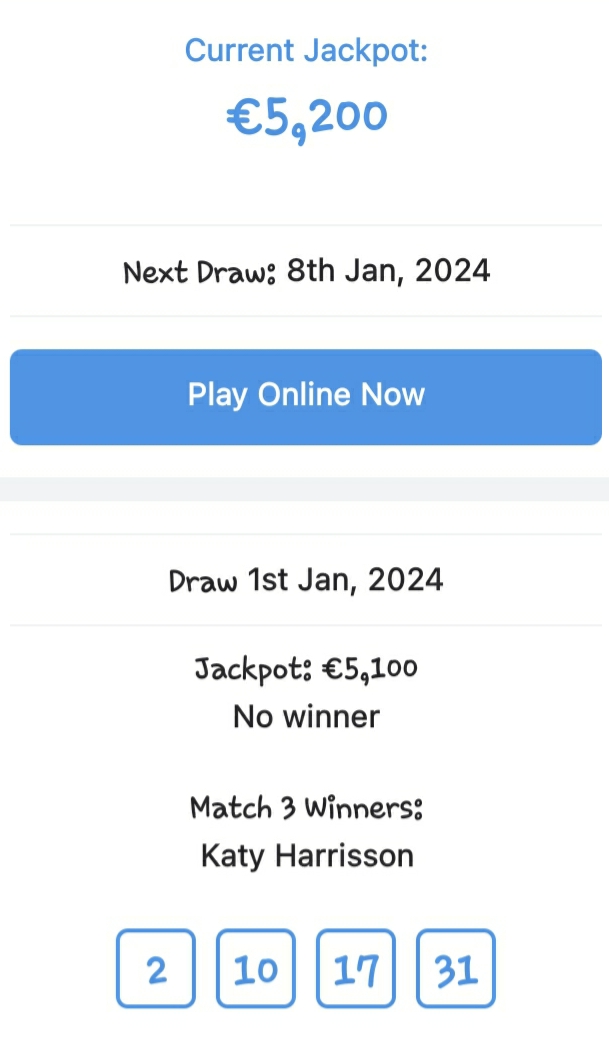Image resolution: width=609 pixels, height=1049 pixels.
Task: Click the number 17 ball
Action: [356, 968]
